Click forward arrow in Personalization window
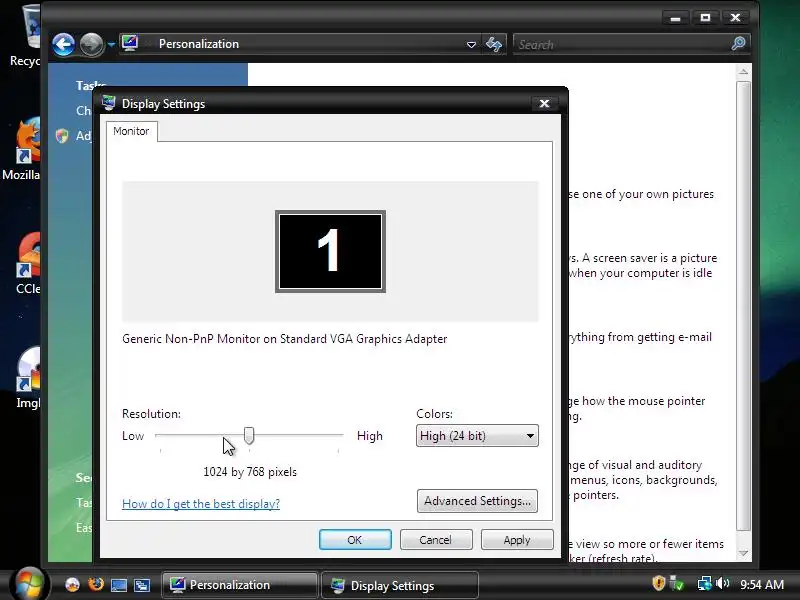 [91, 44]
